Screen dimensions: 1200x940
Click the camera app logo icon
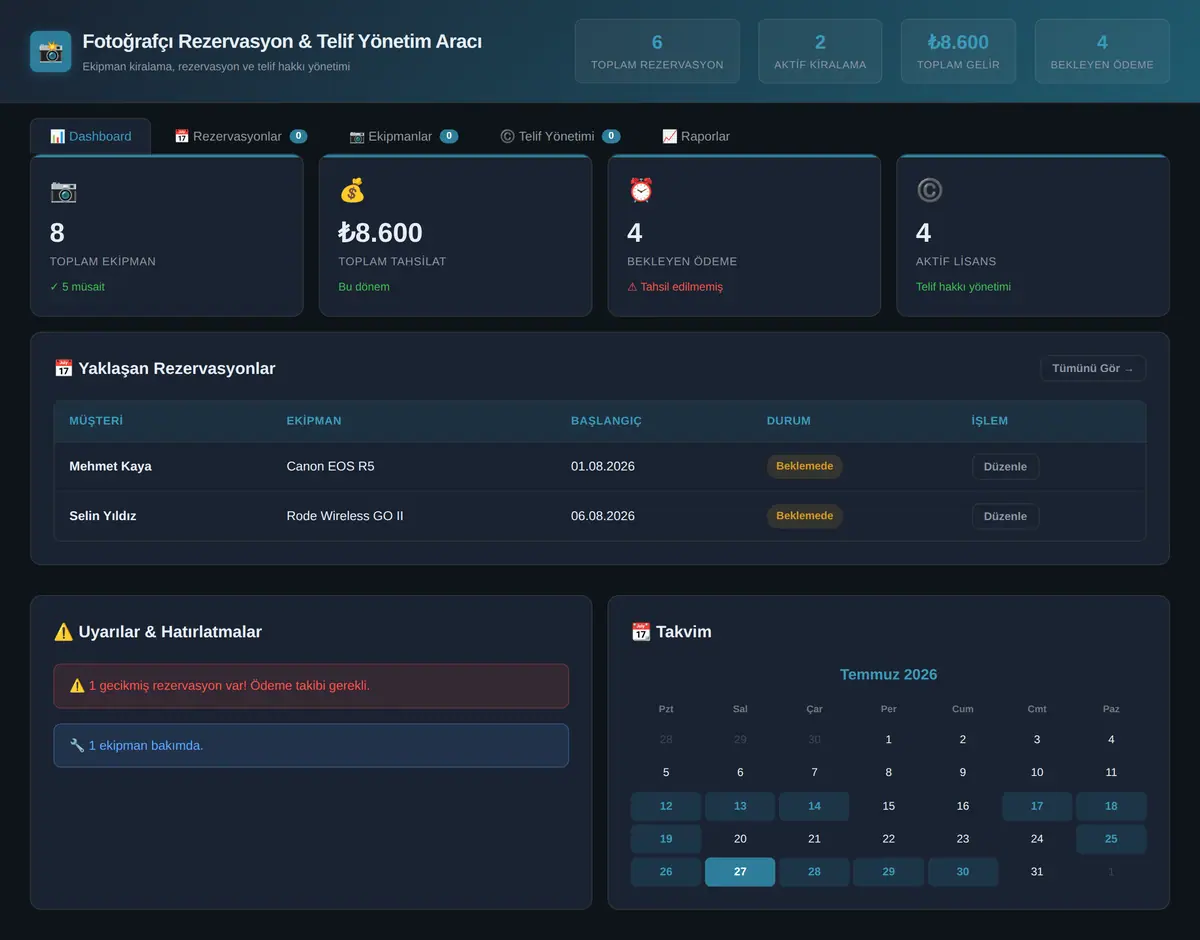point(51,51)
